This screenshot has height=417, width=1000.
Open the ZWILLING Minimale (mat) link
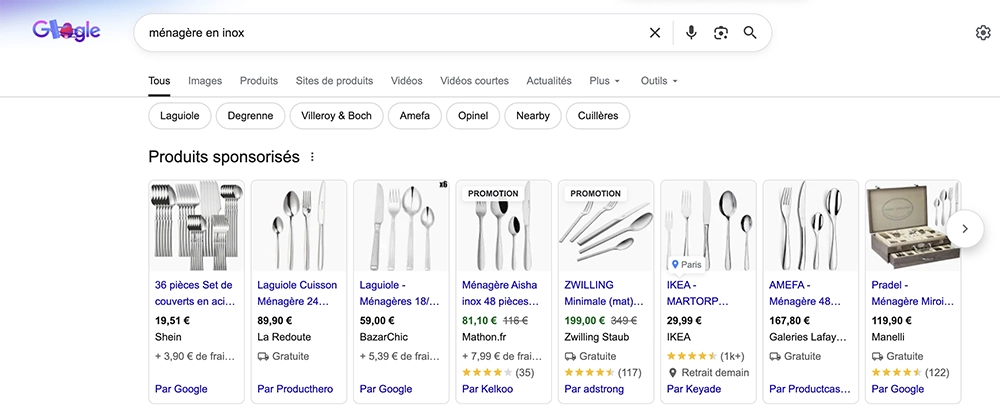point(604,293)
